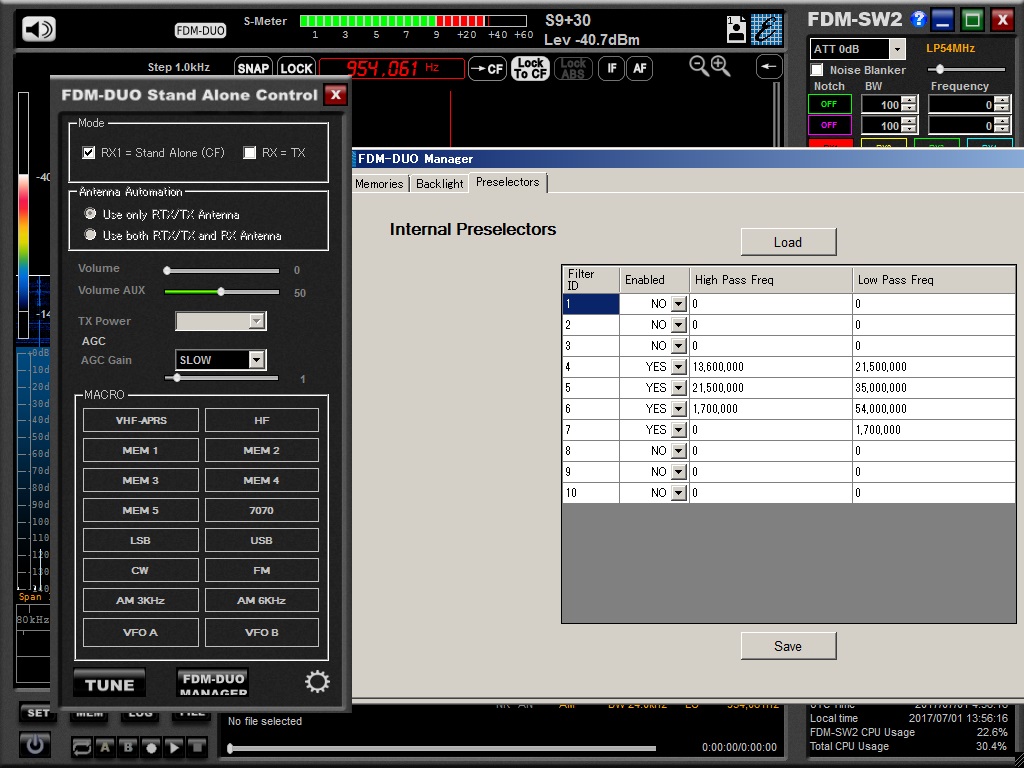Image resolution: width=1024 pixels, height=768 pixels.
Task: Open the Enabled dropdown for filter 1
Action: point(679,304)
